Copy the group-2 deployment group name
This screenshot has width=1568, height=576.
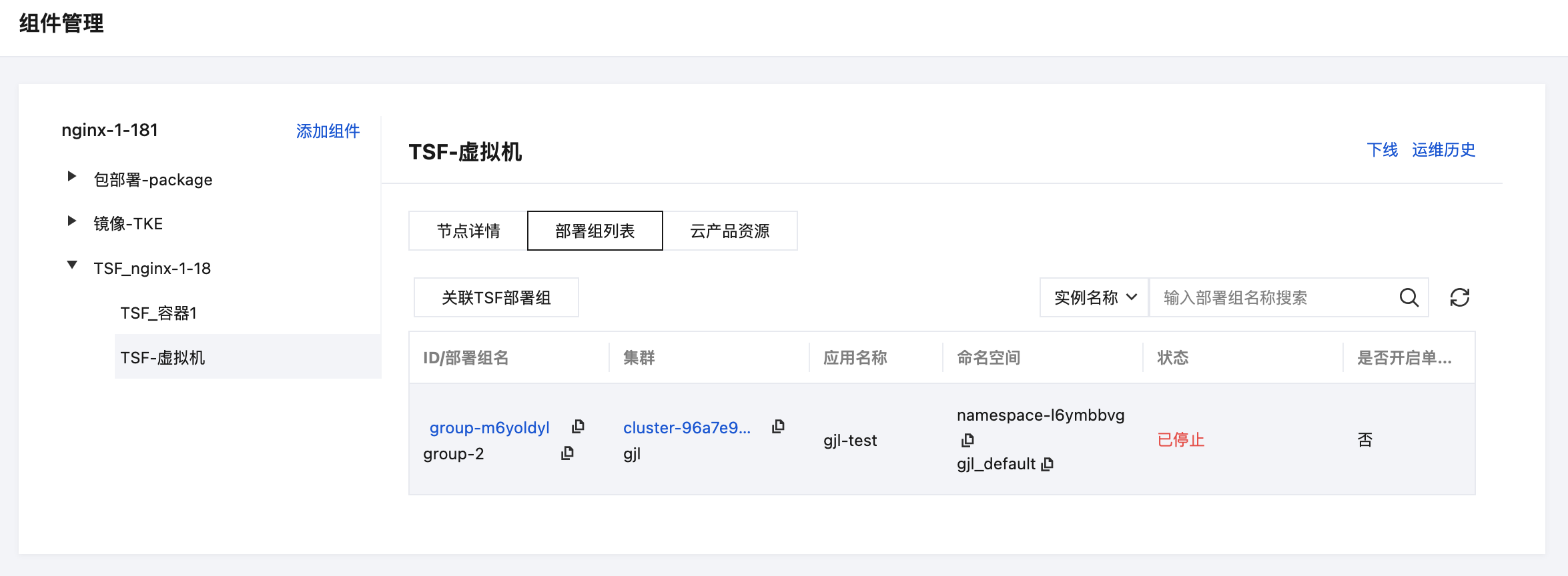pyautogui.click(x=567, y=453)
